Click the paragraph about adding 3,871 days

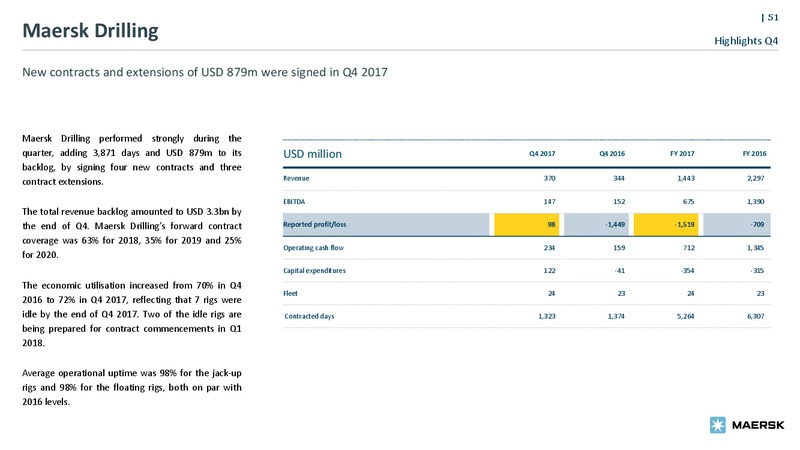click(x=132, y=160)
